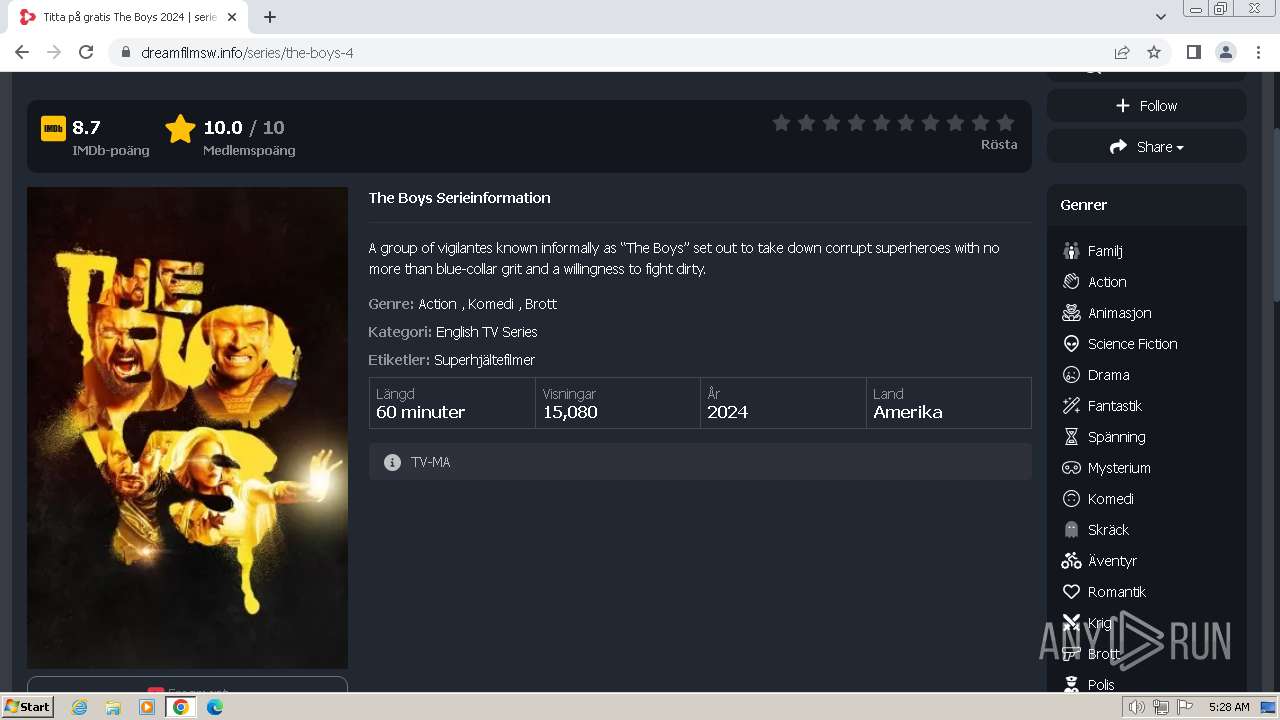Click the yellow member score star

[180, 129]
